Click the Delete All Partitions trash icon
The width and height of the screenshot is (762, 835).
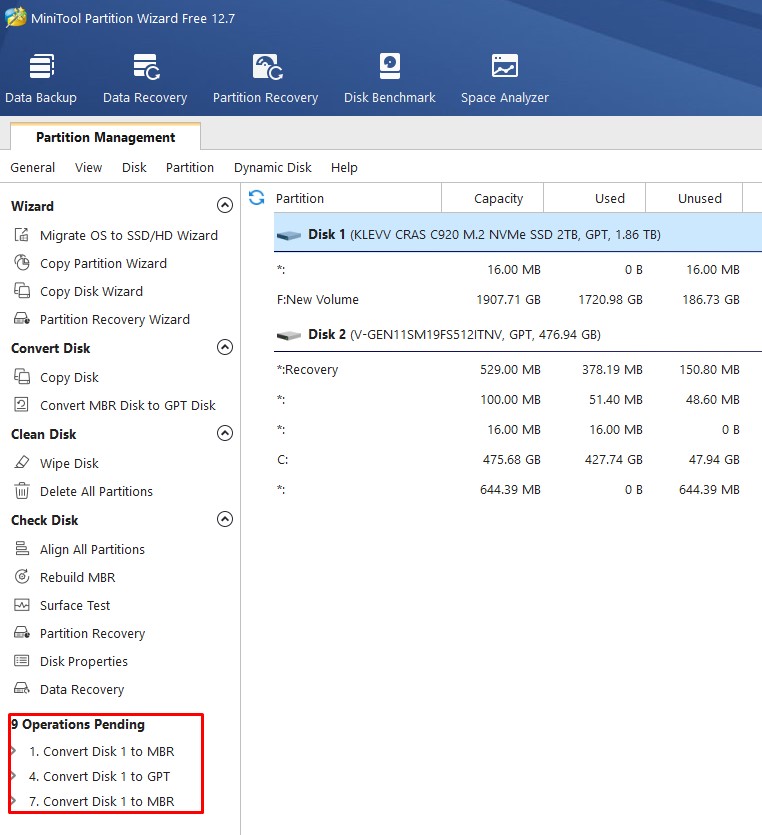pyautogui.click(x=22, y=490)
